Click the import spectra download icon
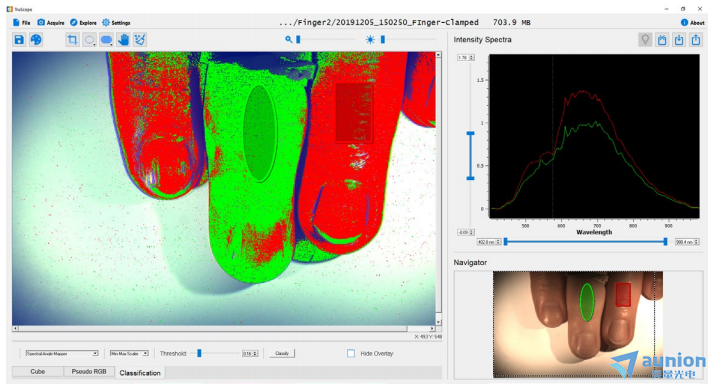 (x=679, y=40)
